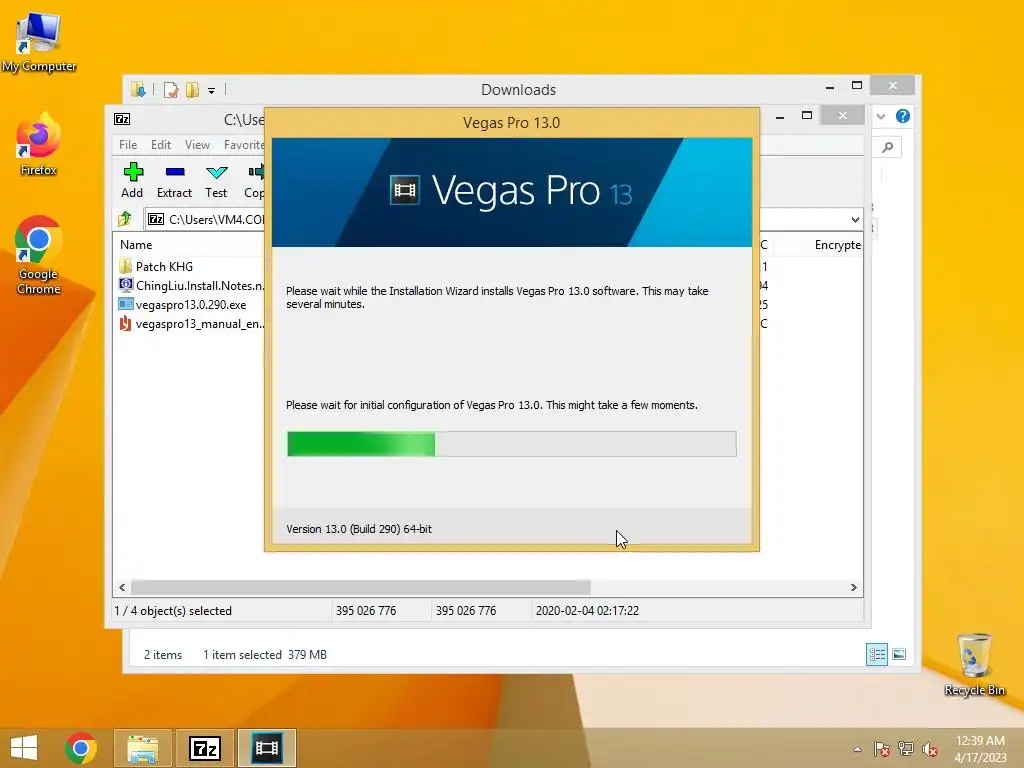
Task: Click the '1 / 4 object(s) selected' status text
Action: coord(173,611)
